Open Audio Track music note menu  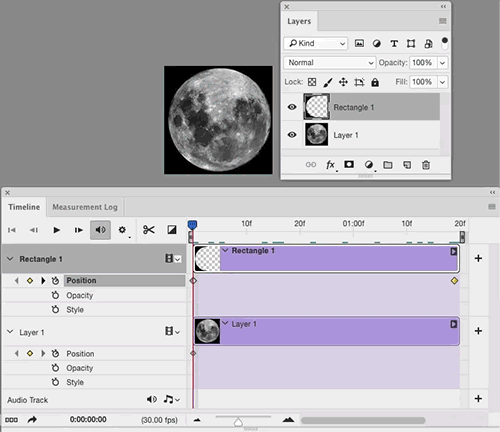coord(171,399)
